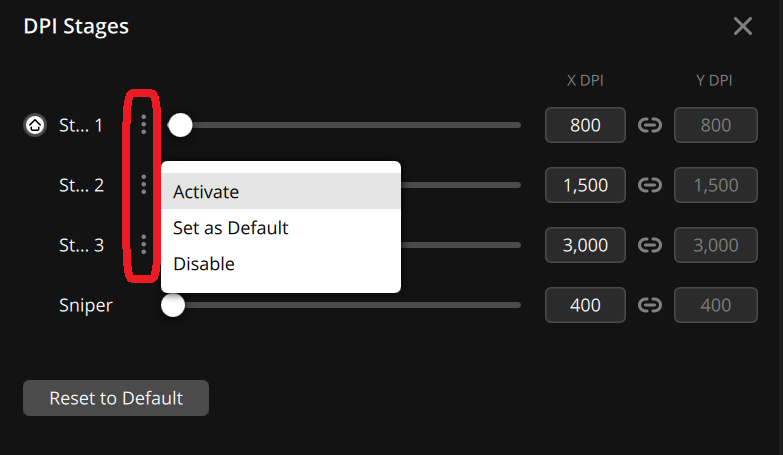This screenshot has width=783, height=455.
Task: Click the home icon beside Stage 1
Action: [x=34, y=126]
